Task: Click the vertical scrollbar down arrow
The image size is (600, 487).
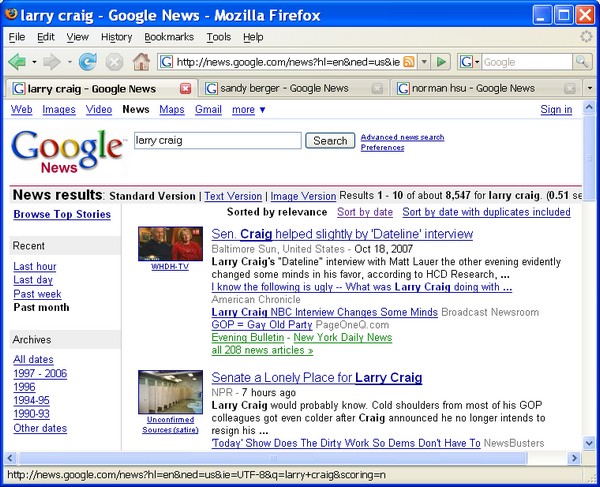Action: (x=589, y=443)
